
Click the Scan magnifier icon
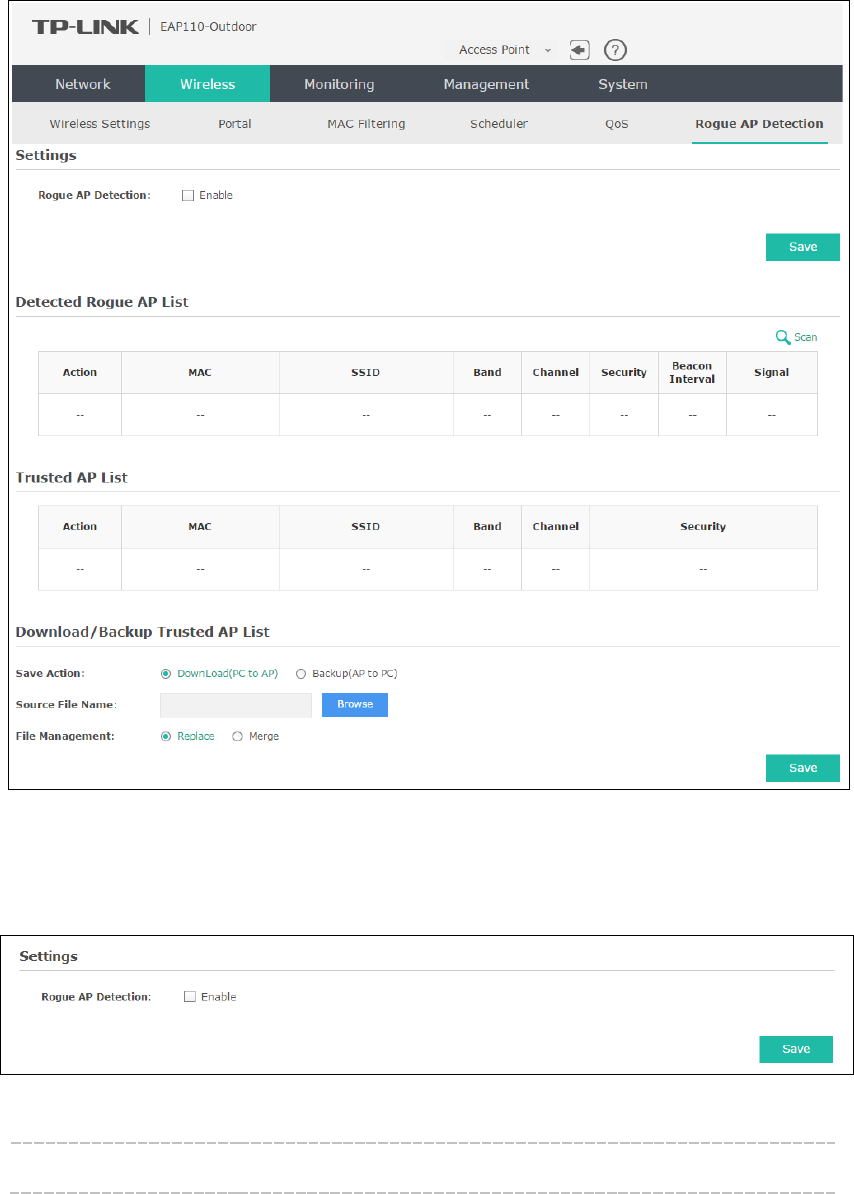pos(783,338)
